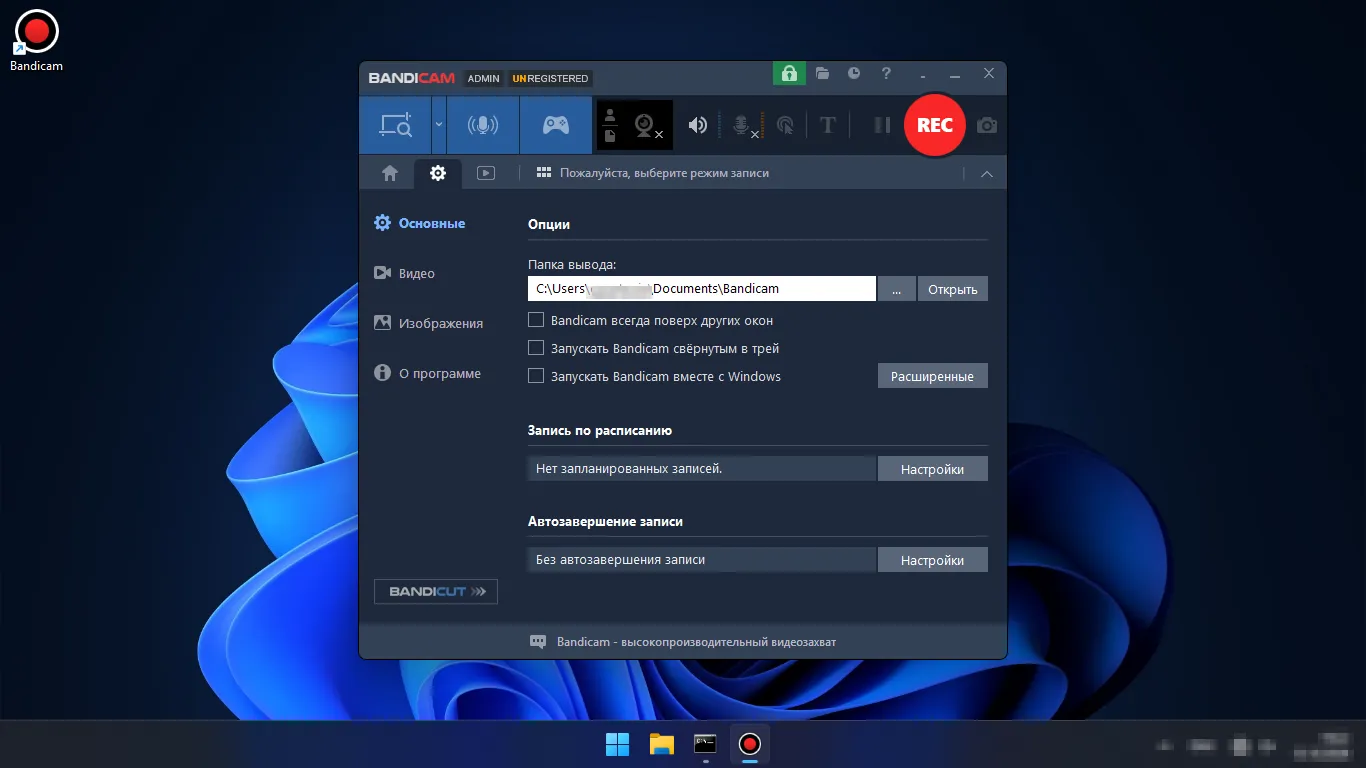
Task: Click the UNREGISTERED label in title bar
Action: click(x=550, y=78)
